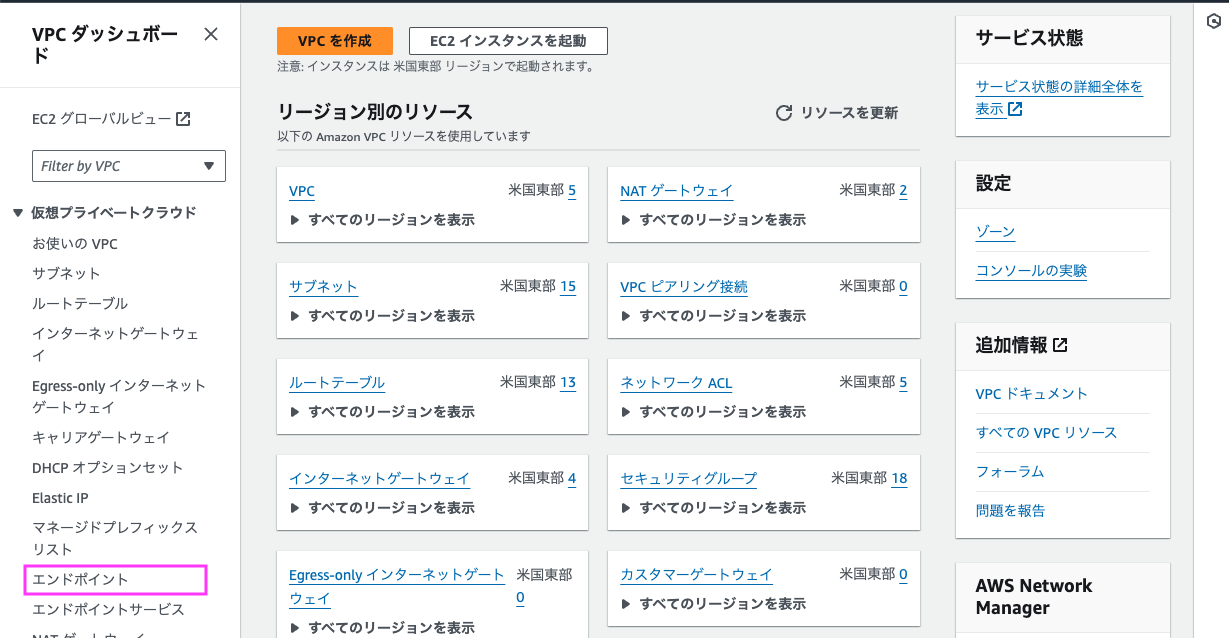Screen dimensions: 1229x638
Task: Expand すべてのリージョンを表示 under セキュリティグループ
Action: (713, 508)
